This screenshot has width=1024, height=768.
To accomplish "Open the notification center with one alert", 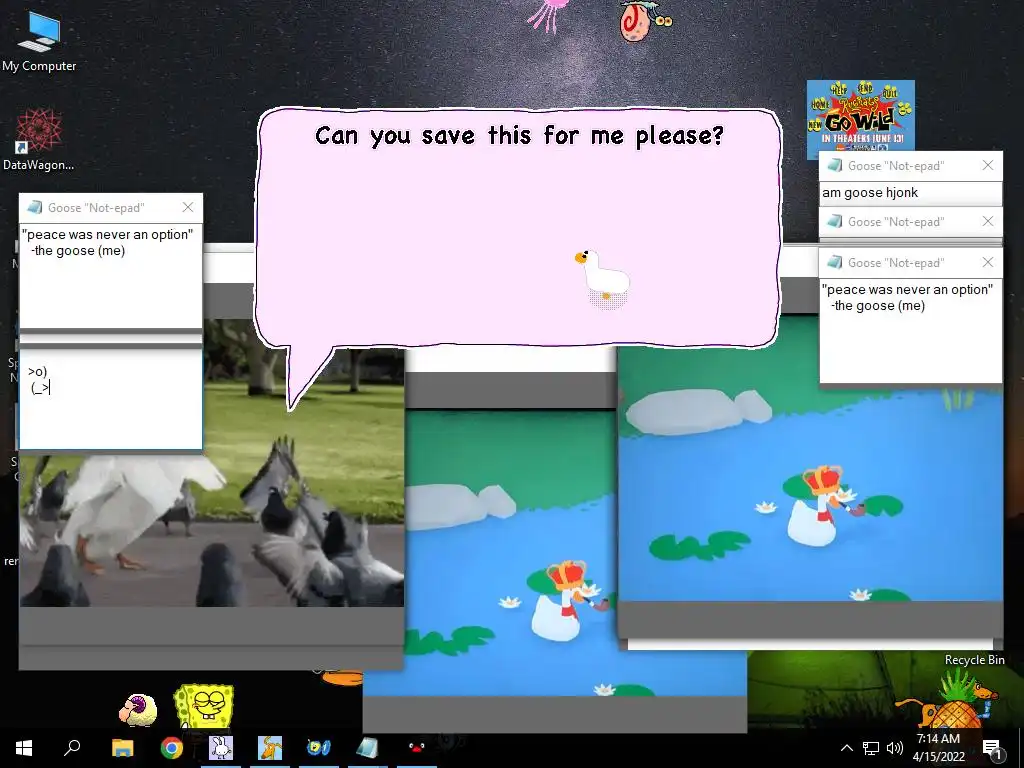I will (x=992, y=749).
